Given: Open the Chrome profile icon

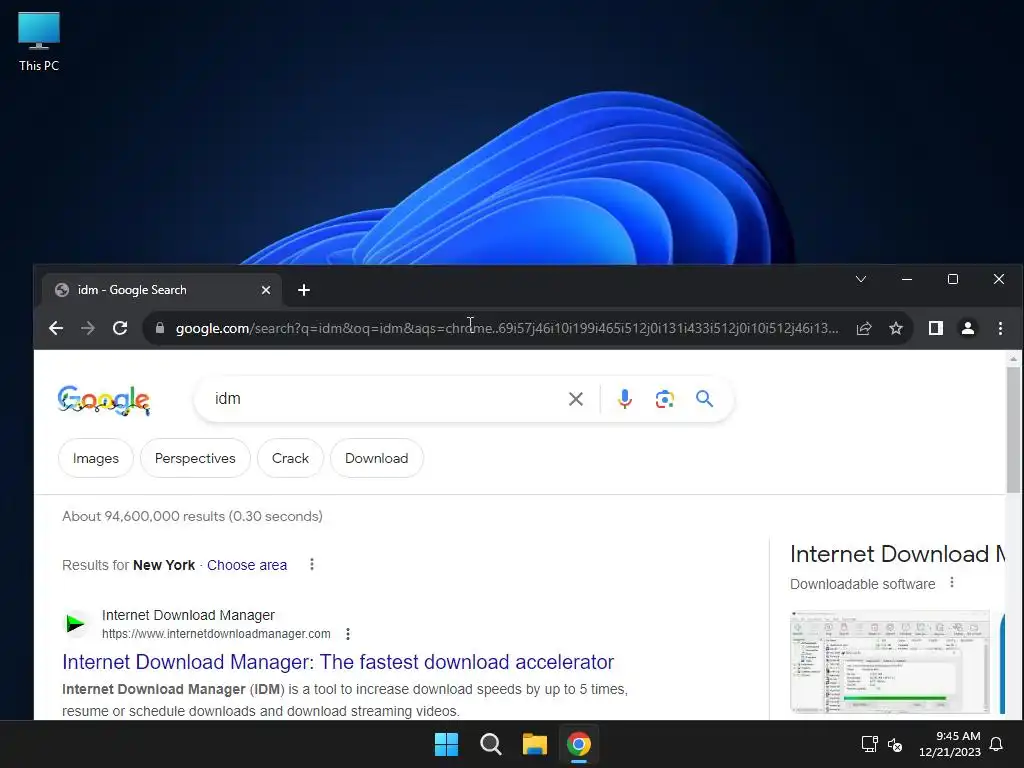Looking at the screenshot, I should tap(968, 328).
